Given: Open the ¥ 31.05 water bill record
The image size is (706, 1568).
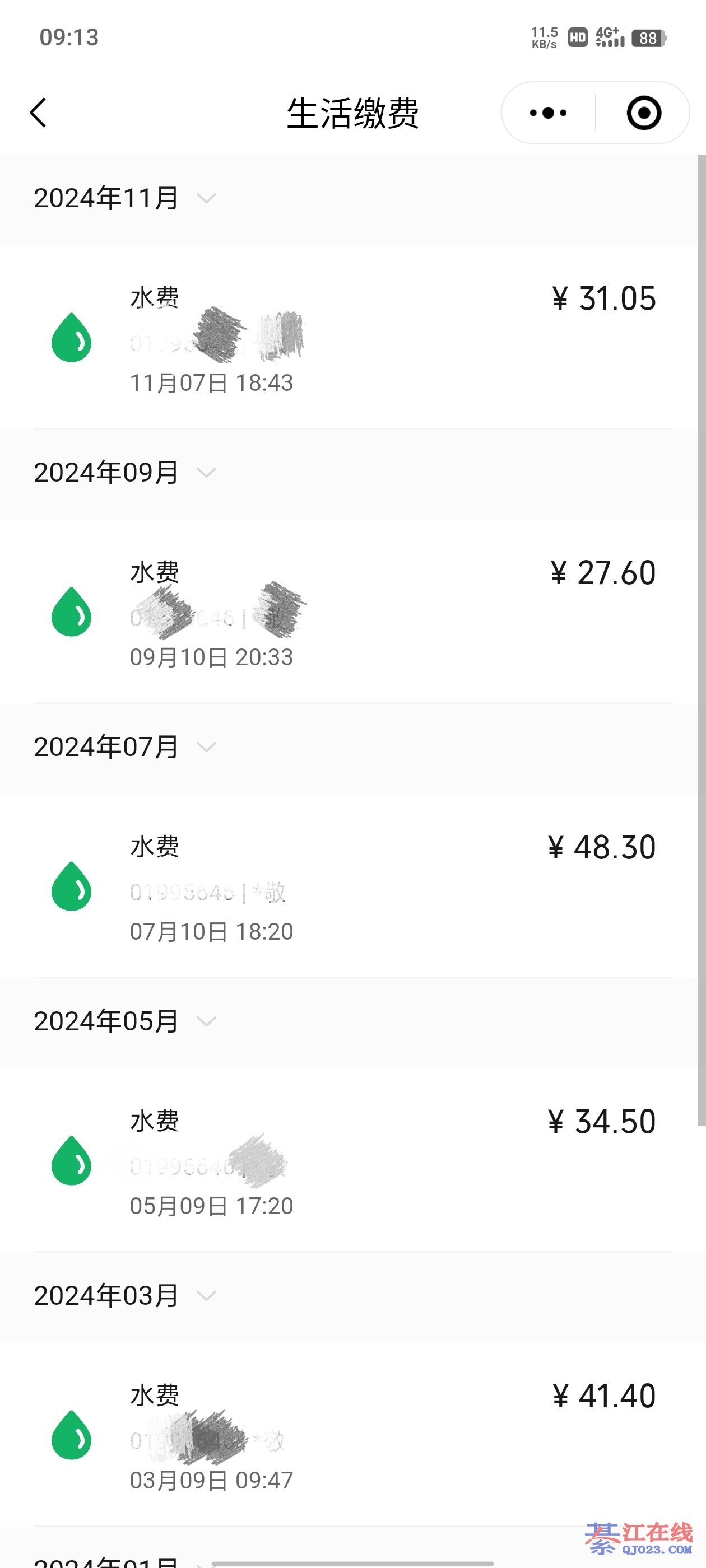Looking at the screenshot, I should coord(603,299).
